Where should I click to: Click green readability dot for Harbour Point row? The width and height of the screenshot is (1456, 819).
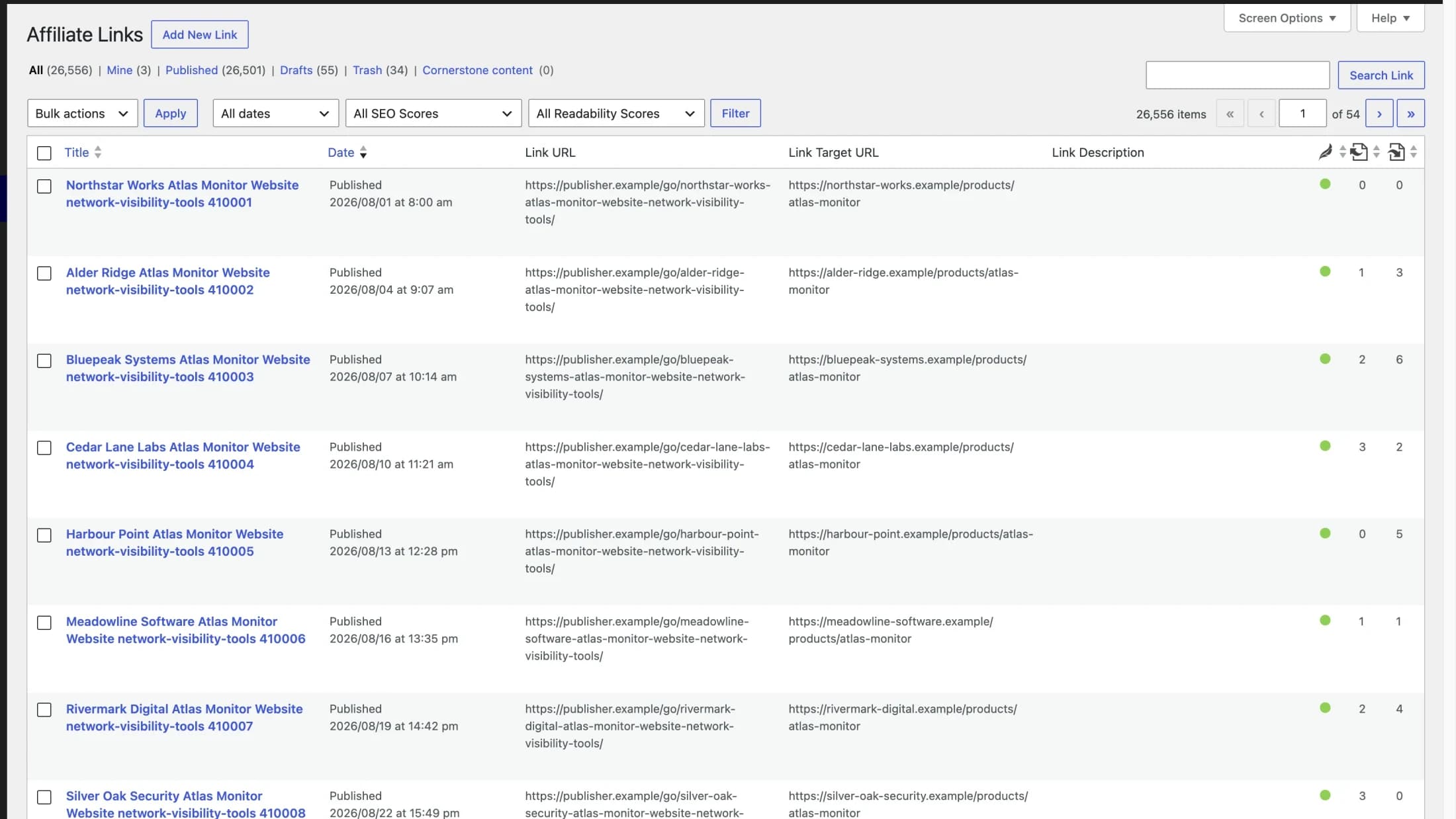click(1325, 533)
